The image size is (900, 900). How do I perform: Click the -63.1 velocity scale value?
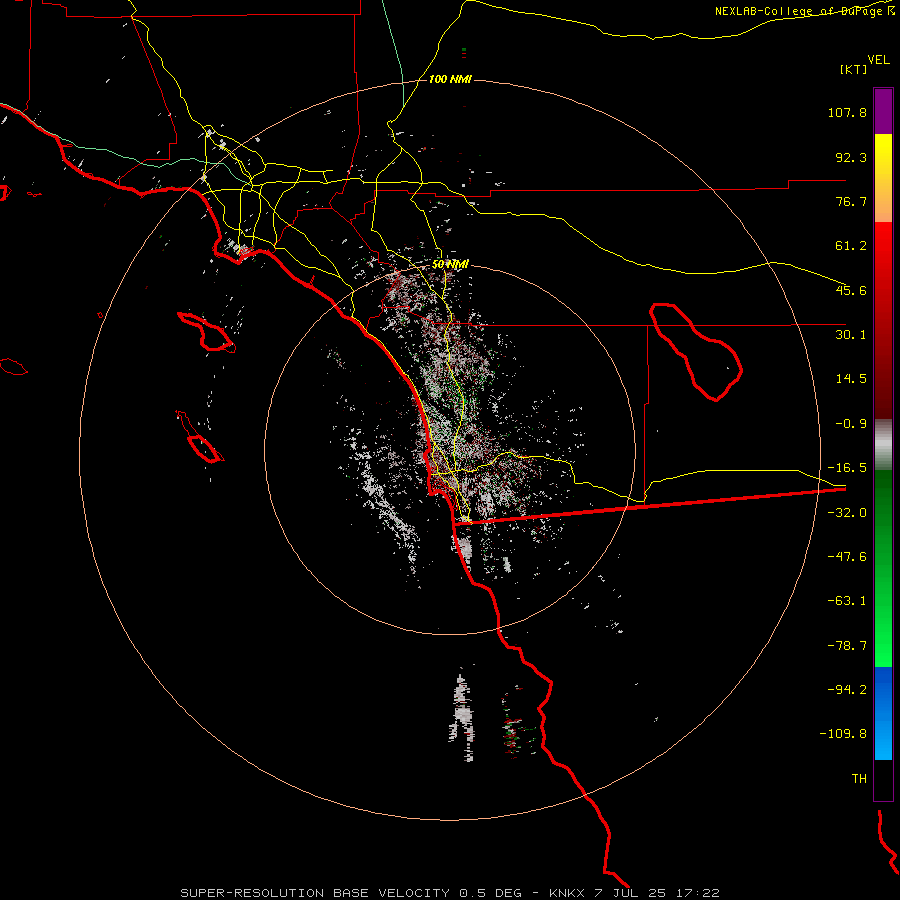point(847,601)
